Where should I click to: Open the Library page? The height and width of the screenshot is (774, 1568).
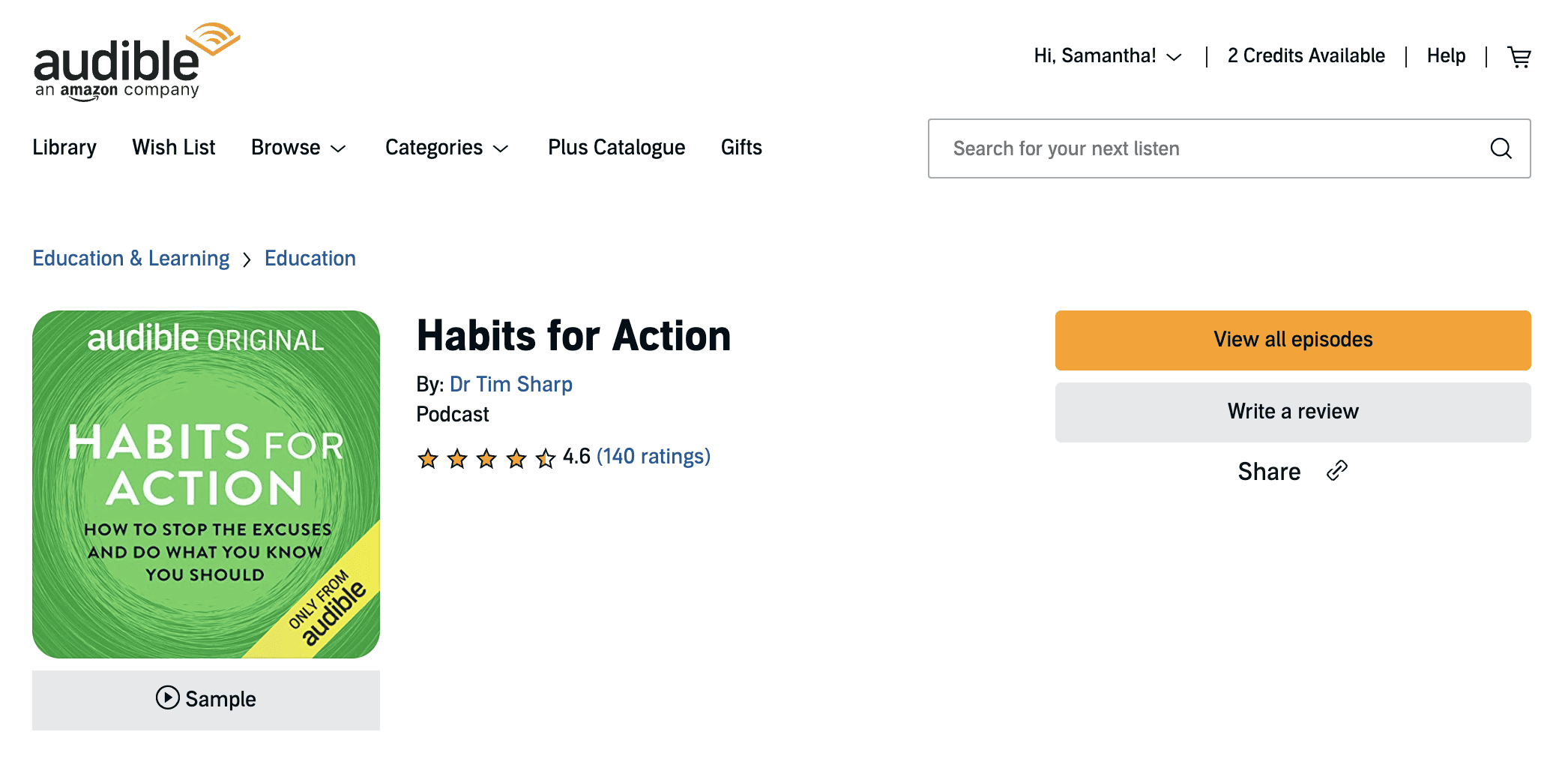(64, 148)
